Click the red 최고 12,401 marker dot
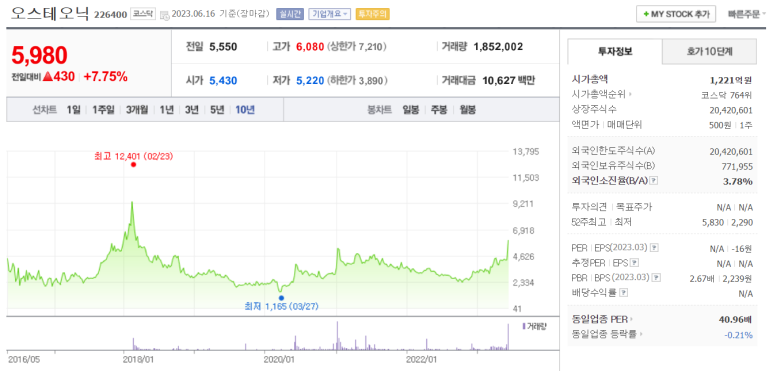 pyautogui.click(x=133, y=165)
